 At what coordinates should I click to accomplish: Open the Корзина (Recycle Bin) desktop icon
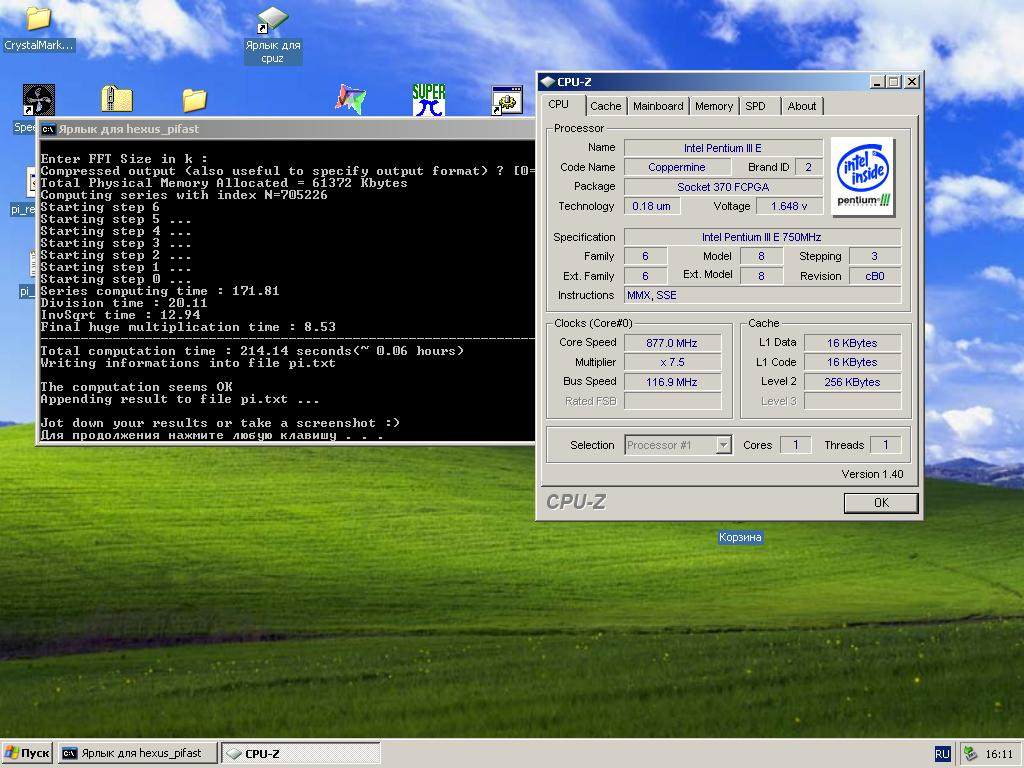click(x=740, y=537)
